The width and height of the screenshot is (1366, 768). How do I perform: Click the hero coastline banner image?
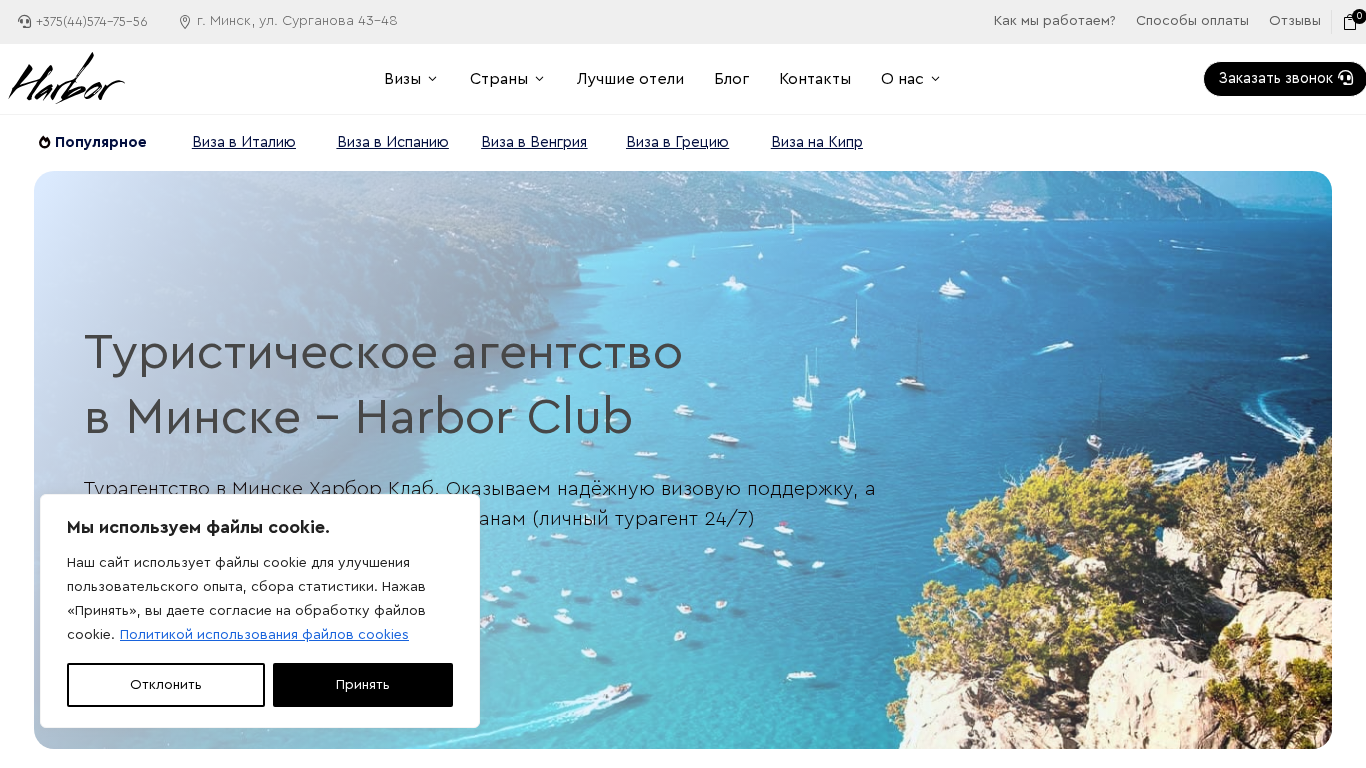[683, 460]
